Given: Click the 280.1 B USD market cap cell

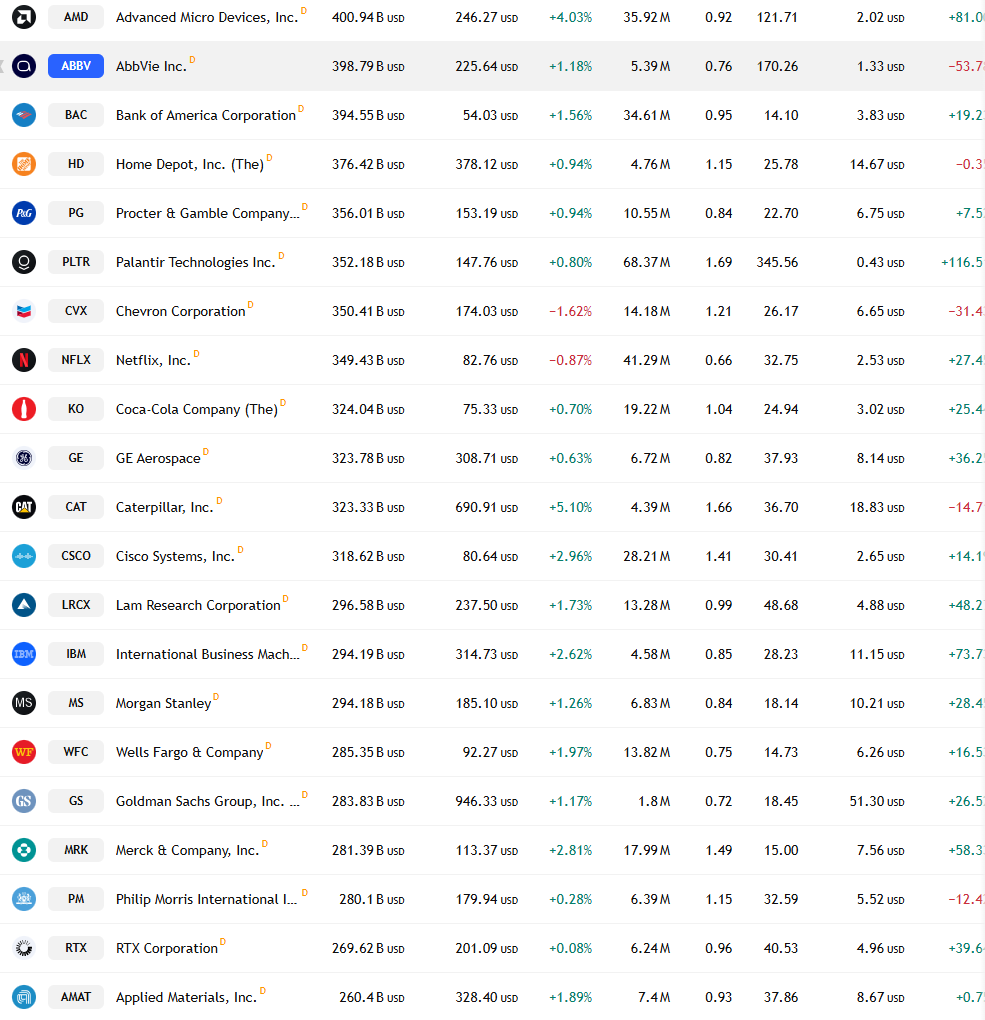Looking at the screenshot, I should 372,900.
